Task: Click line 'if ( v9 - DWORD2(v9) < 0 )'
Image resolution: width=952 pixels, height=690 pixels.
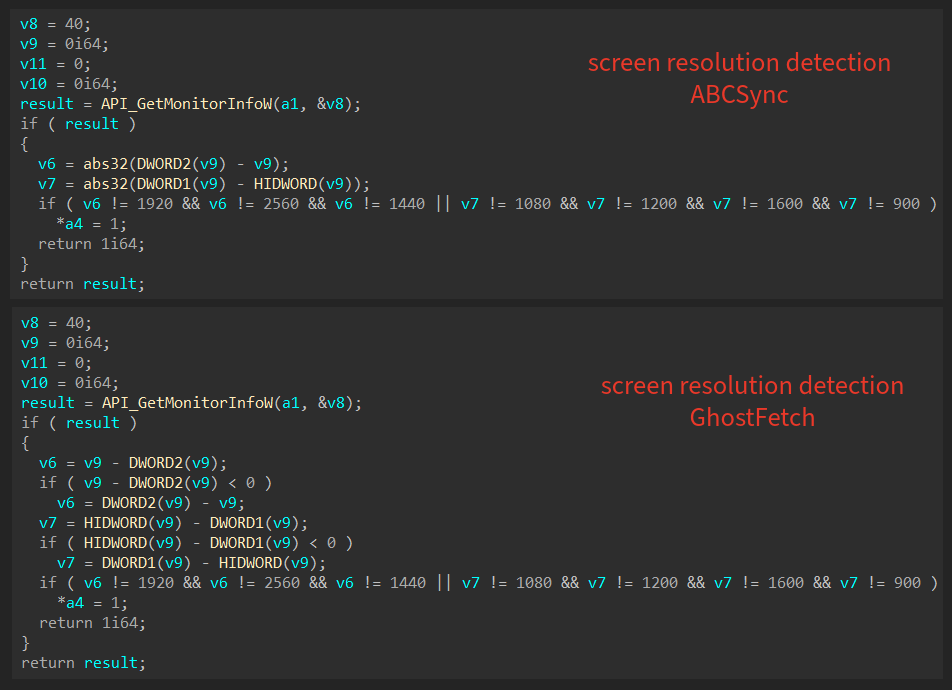Action: coord(155,483)
